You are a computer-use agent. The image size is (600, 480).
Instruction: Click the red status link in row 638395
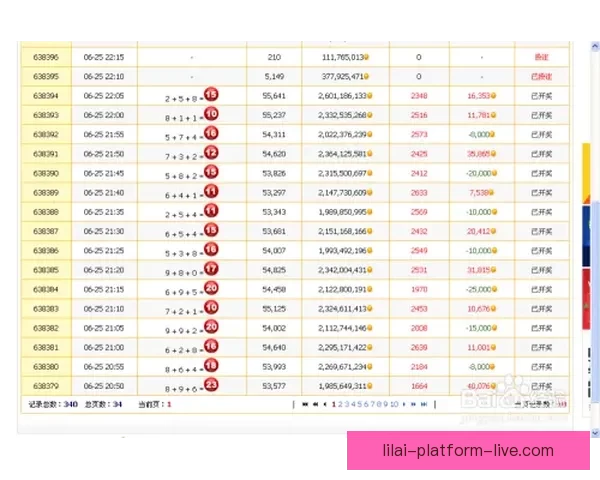[x=541, y=77]
